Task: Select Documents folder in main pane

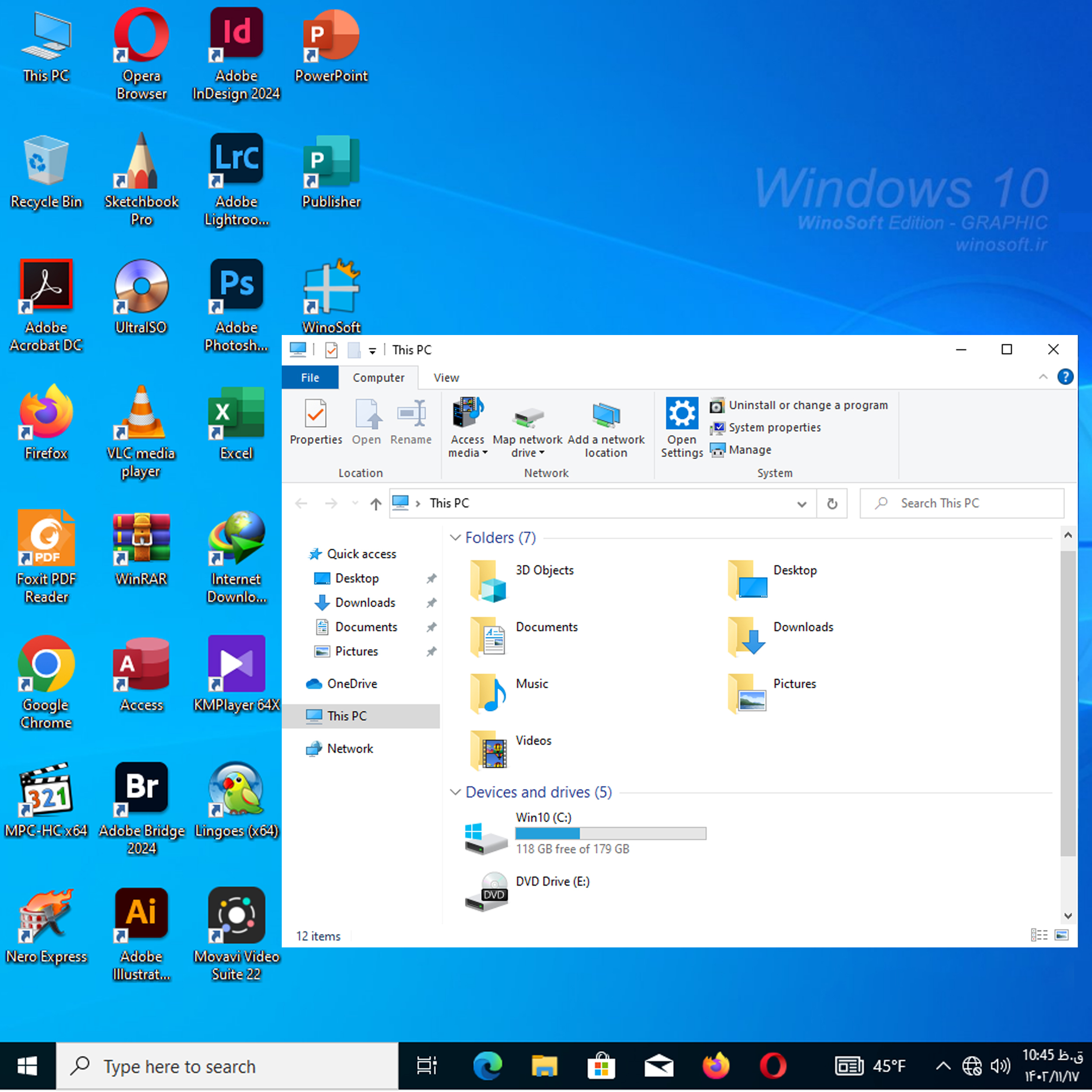Action: (x=524, y=637)
